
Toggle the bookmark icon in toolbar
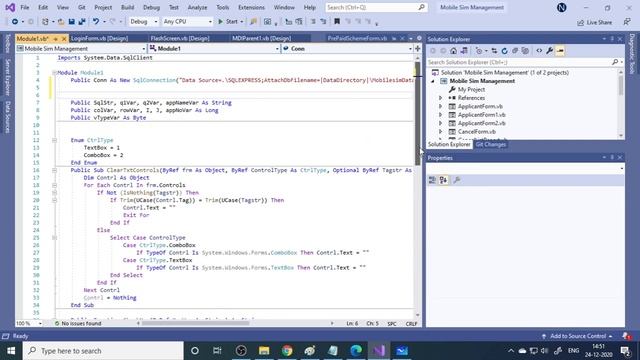337,22
